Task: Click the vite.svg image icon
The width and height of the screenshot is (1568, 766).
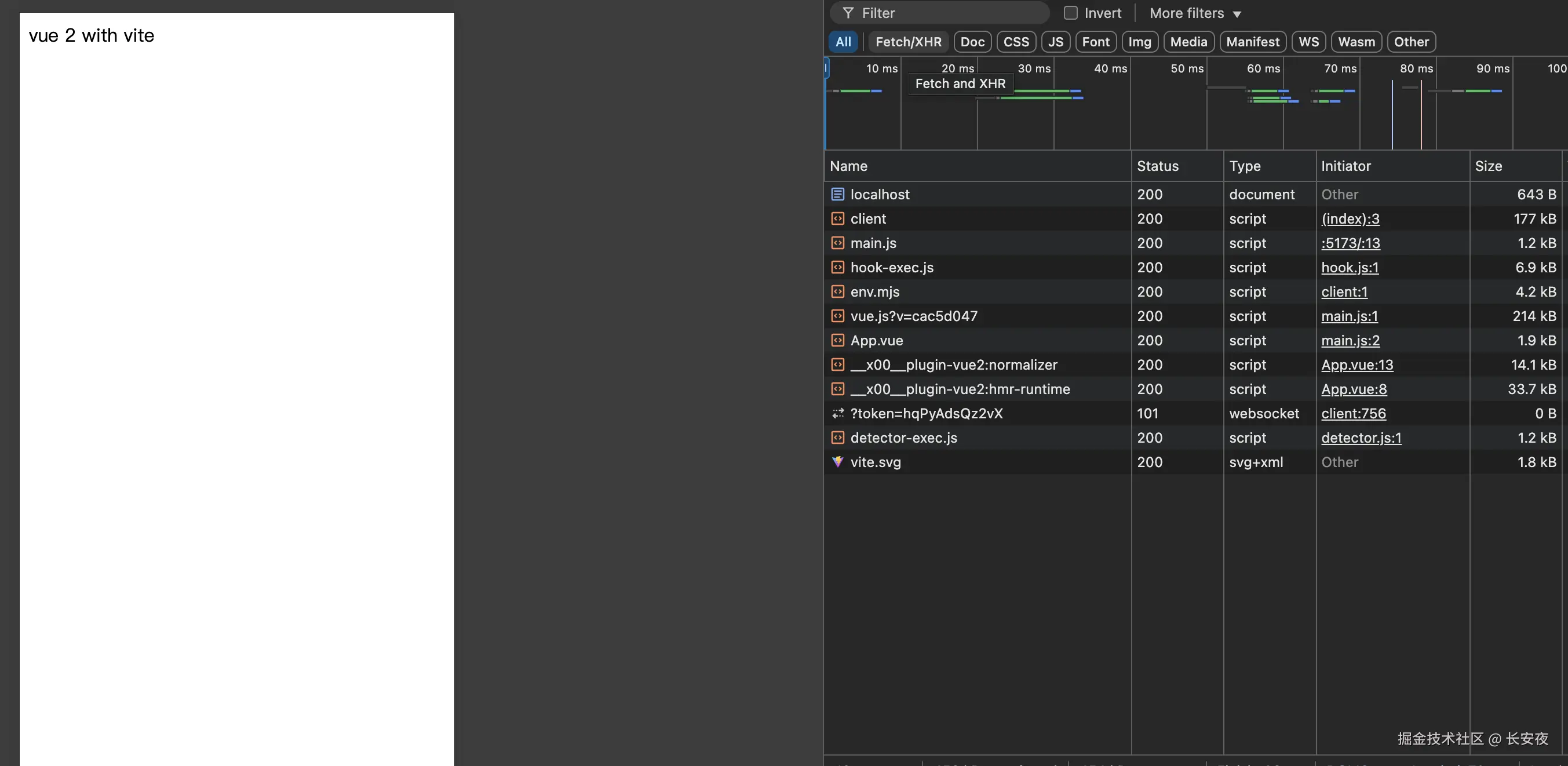Action: (837, 462)
